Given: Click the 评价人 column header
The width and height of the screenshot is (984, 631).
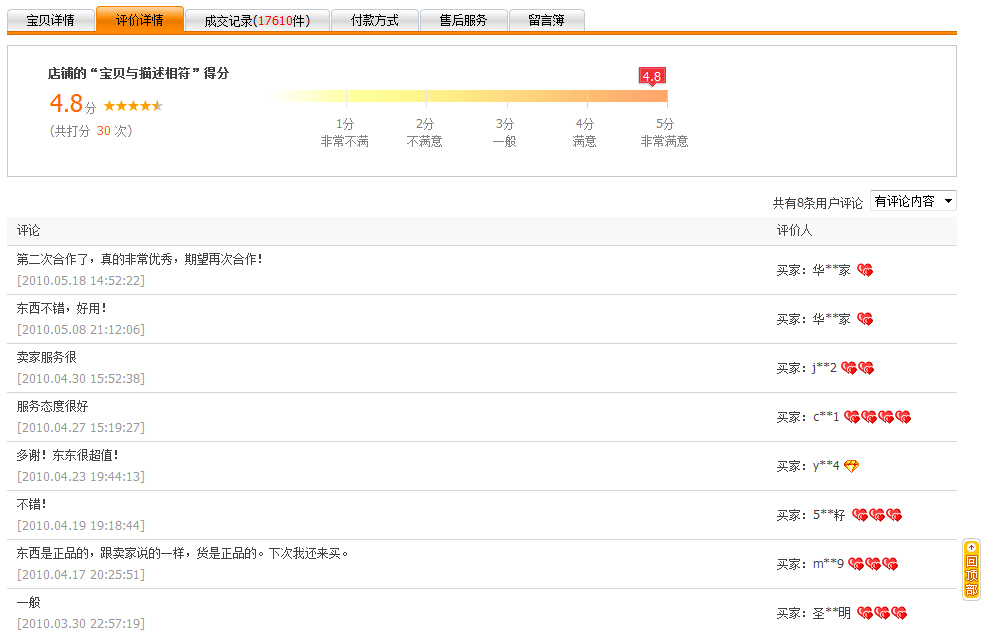Looking at the screenshot, I should click(x=794, y=230).
